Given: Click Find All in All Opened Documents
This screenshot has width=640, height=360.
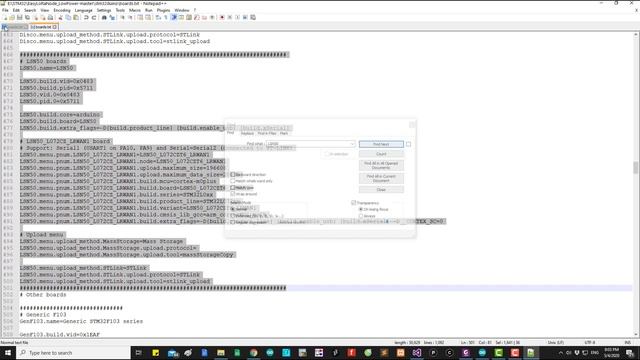Looking at the screenshot, I should pyautogui.click(x=381, y=165).
